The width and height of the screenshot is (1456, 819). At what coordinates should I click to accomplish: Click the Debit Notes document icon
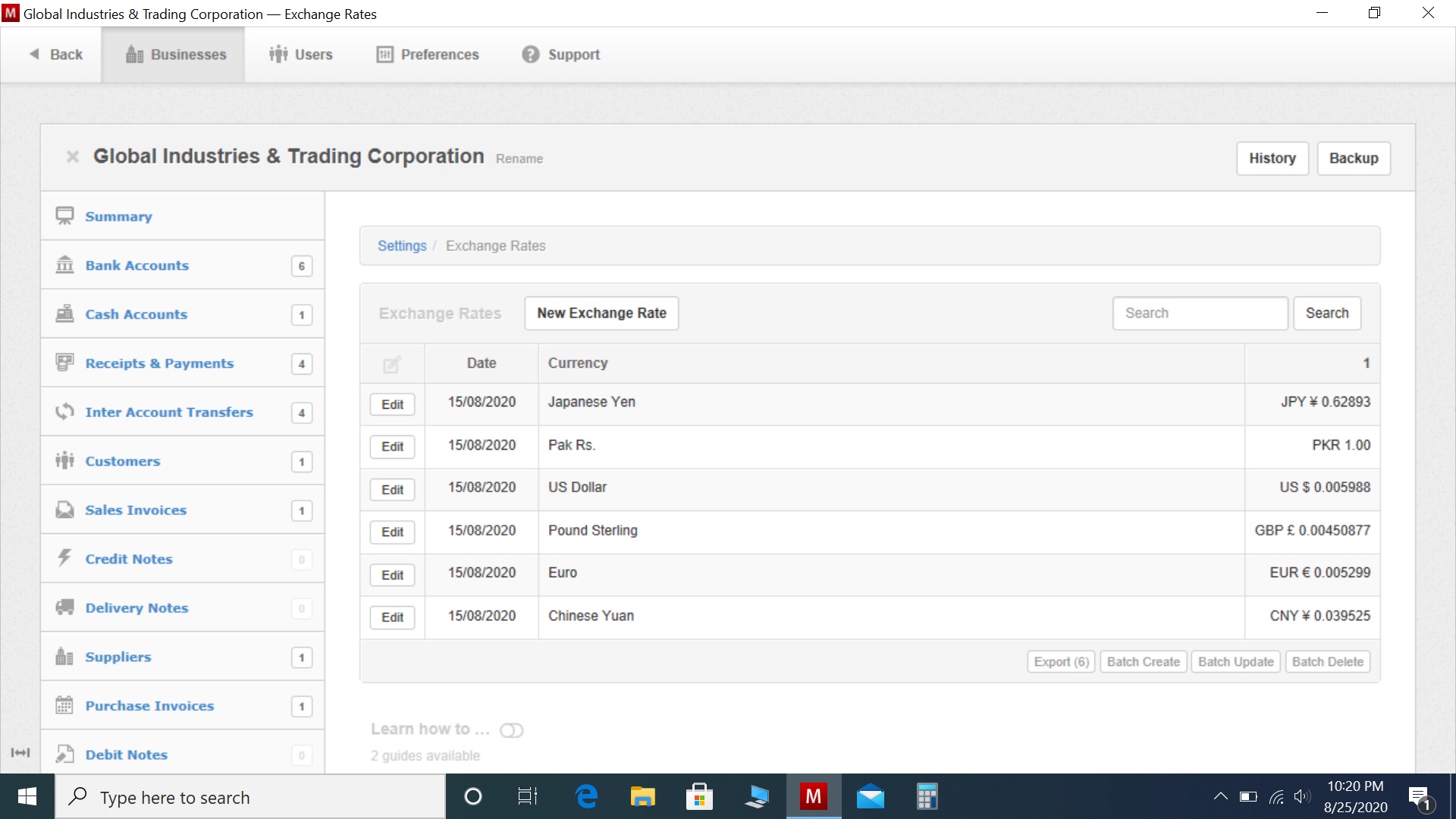64,754
